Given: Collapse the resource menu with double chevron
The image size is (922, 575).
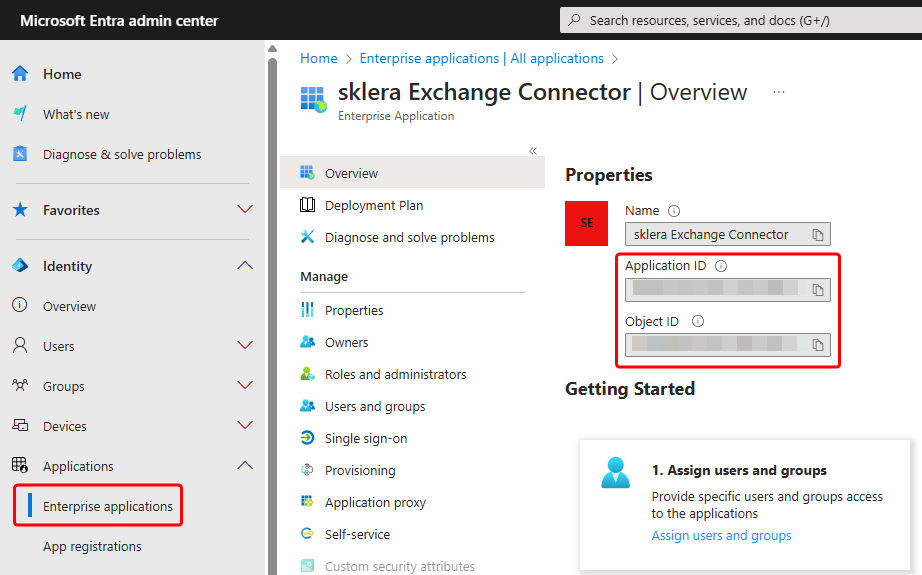Looking at the screenshot, I should coord(533,151).
